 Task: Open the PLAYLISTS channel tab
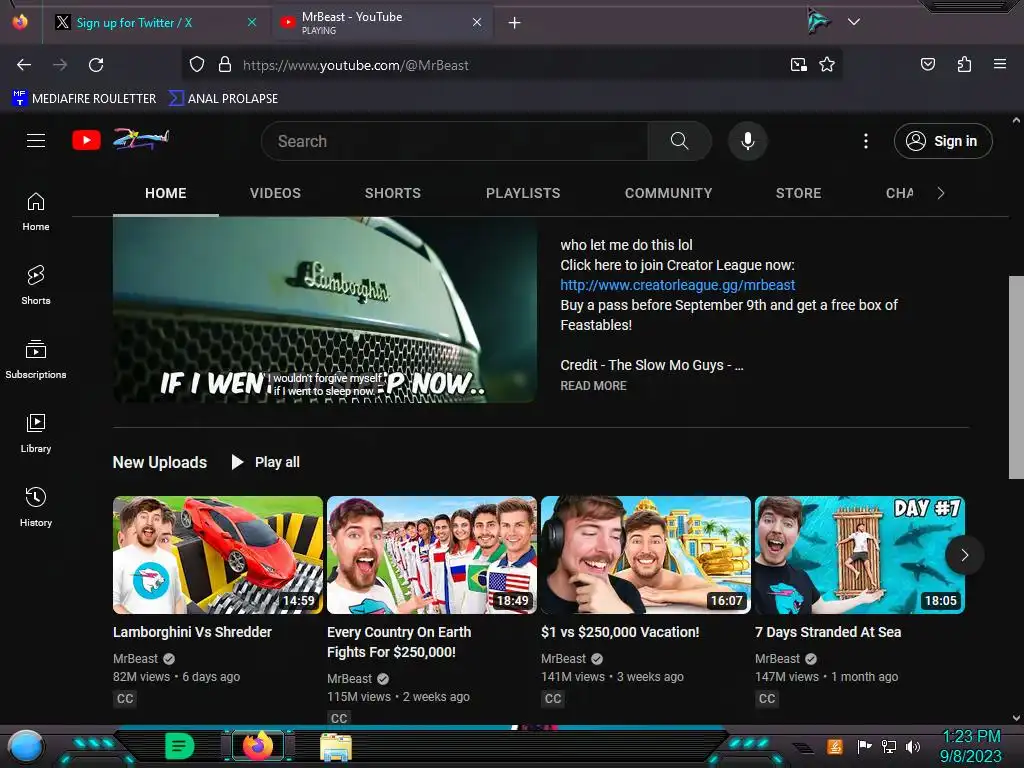pos(523,193)
